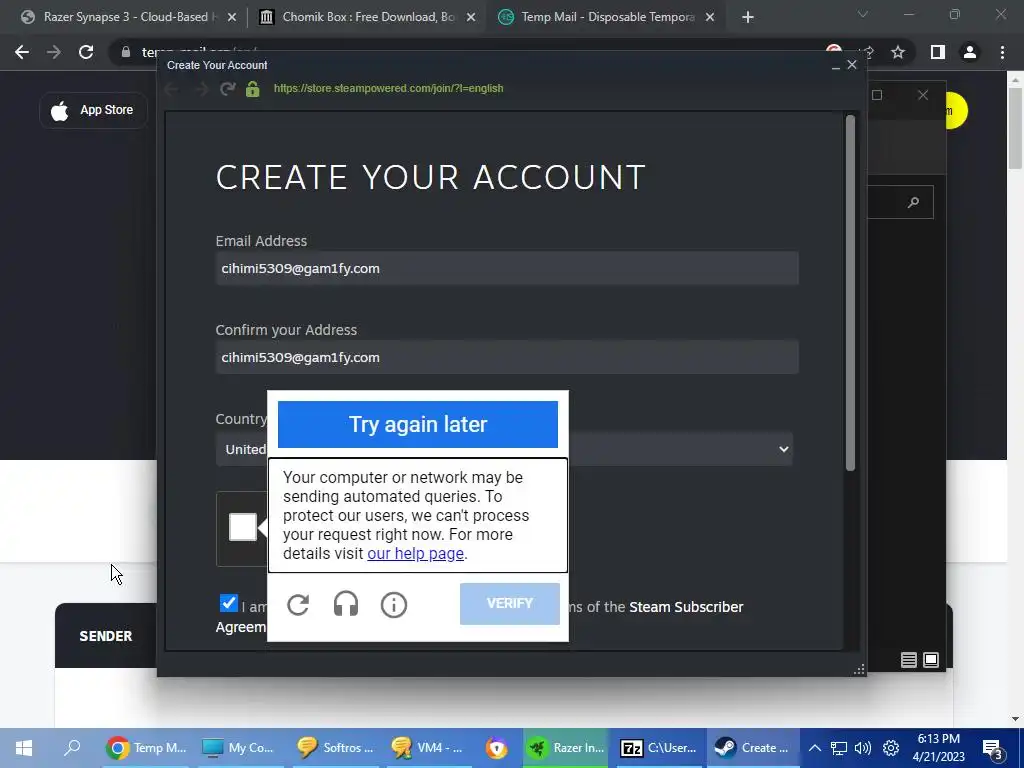This screenshot has height=768, width=1024.
Task: Open the 7-Zip taskbar item
Action: (x=658, y=748)
